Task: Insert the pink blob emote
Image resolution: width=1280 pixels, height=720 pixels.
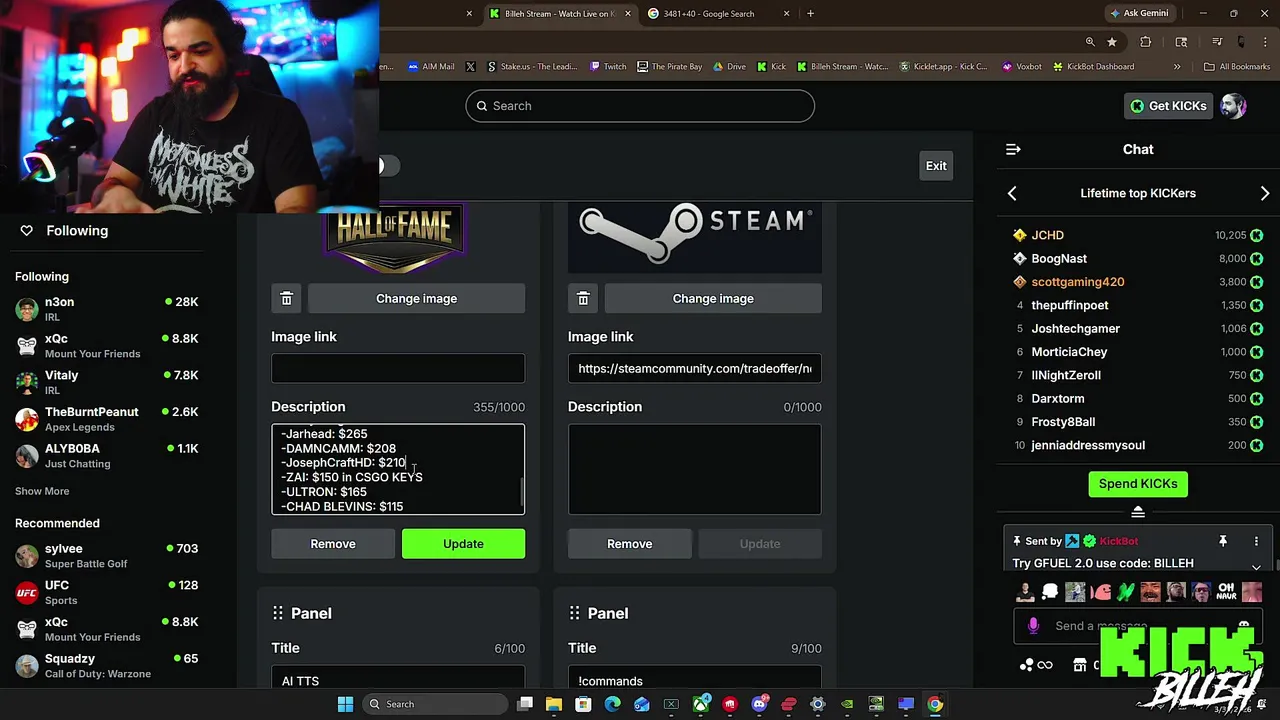Action: coord(1100,592)
